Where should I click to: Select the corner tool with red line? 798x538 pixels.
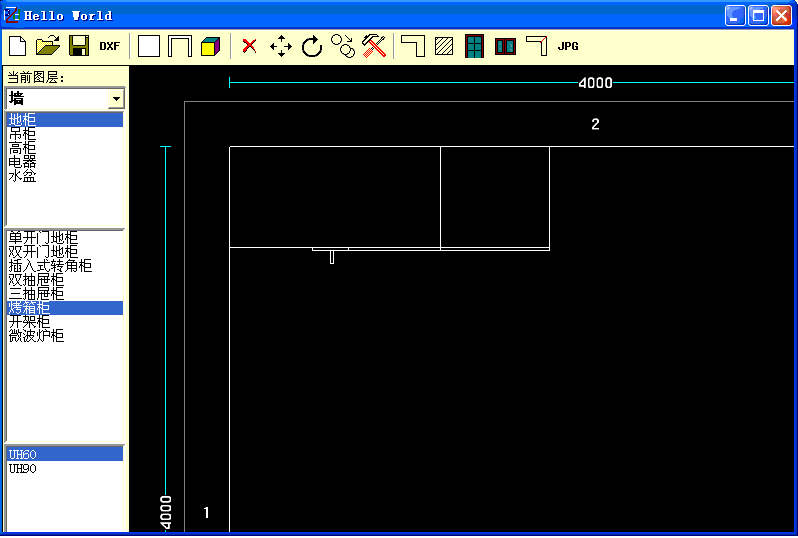click(x=536, y=46)
